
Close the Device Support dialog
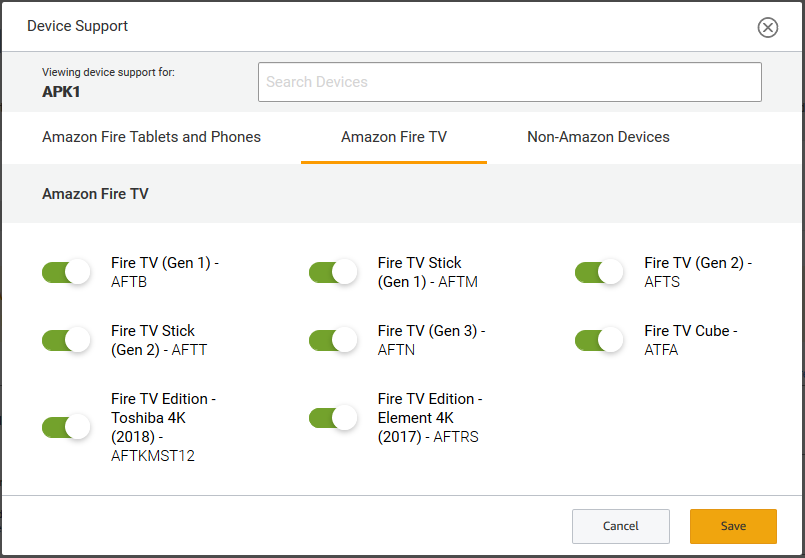click(x=768, y=27)
